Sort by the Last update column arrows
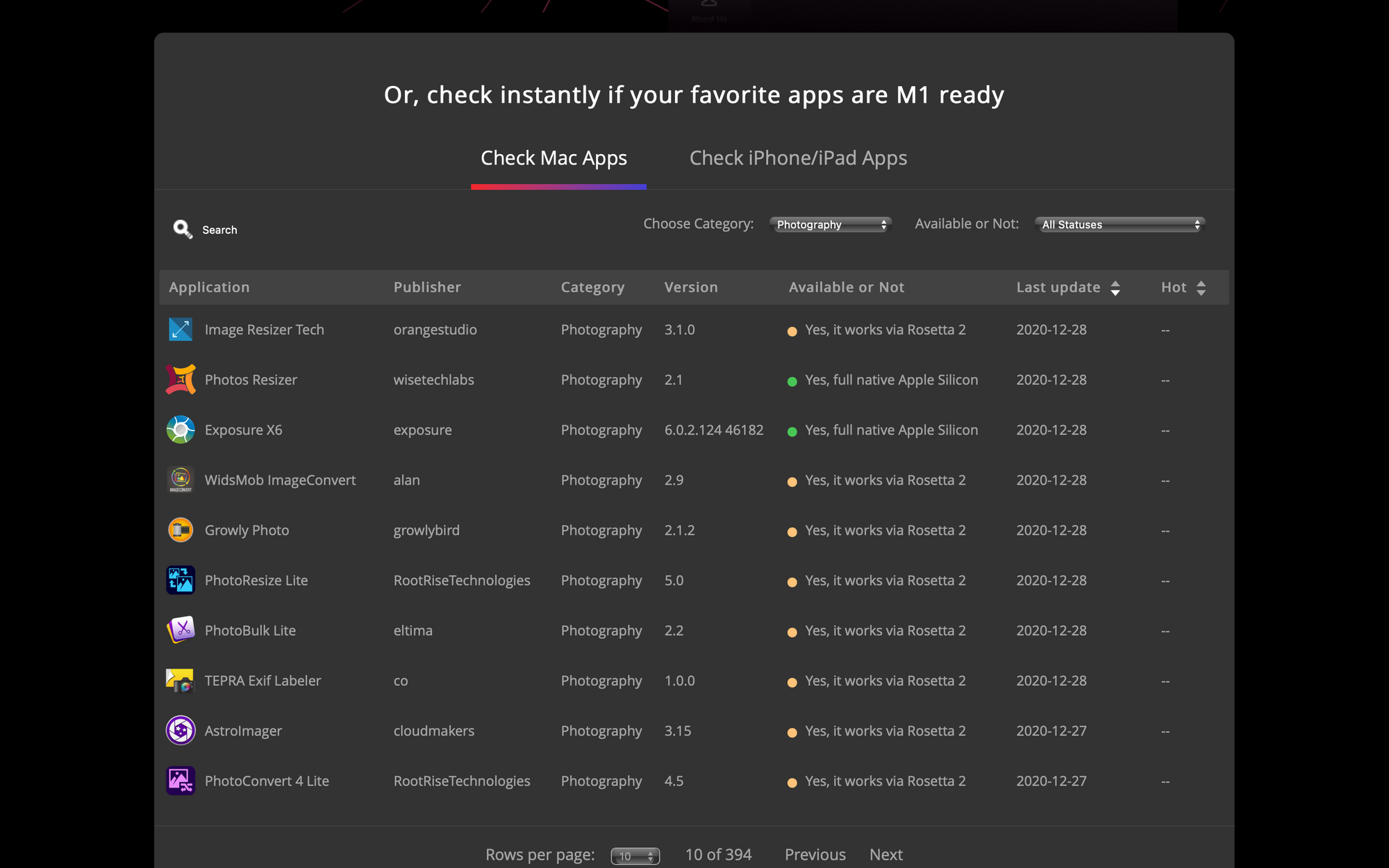This screenshot has width=1389, height=868. pyautogui.click(x=1115, y=287)
